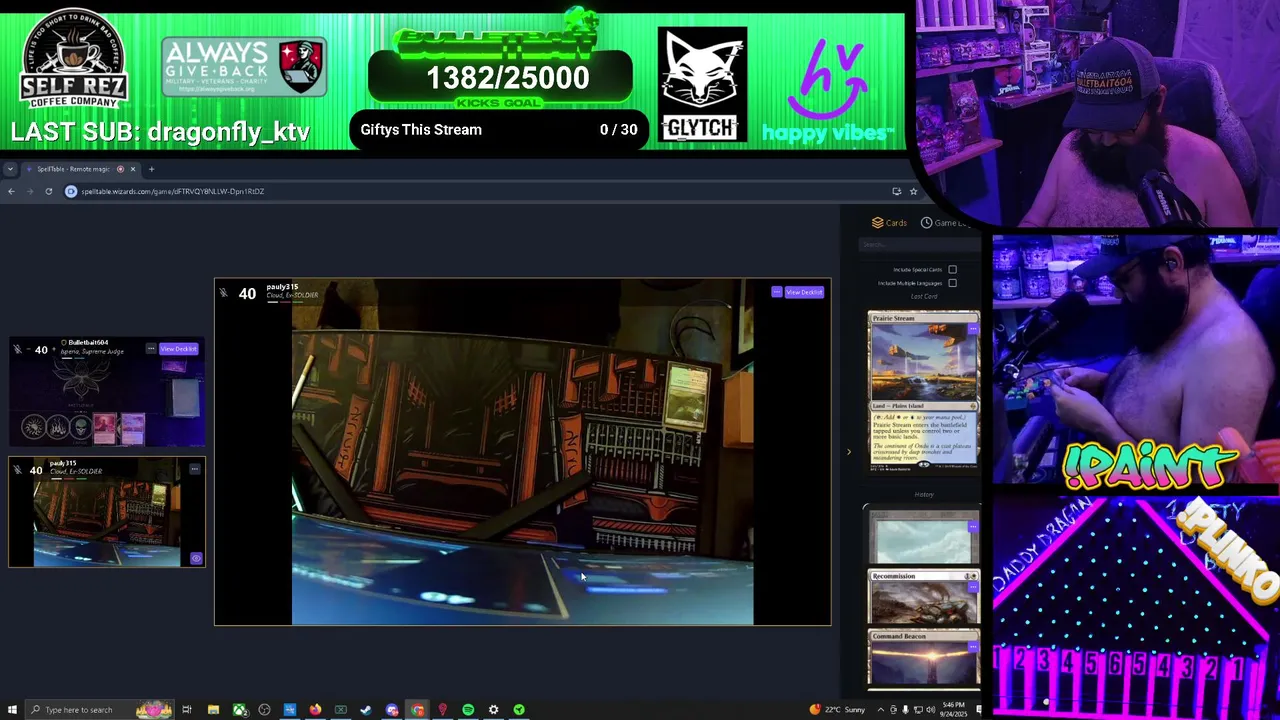Screen dimensions: 1280x720
Task: Open the Windows Start menu
Action: [12, 710]
